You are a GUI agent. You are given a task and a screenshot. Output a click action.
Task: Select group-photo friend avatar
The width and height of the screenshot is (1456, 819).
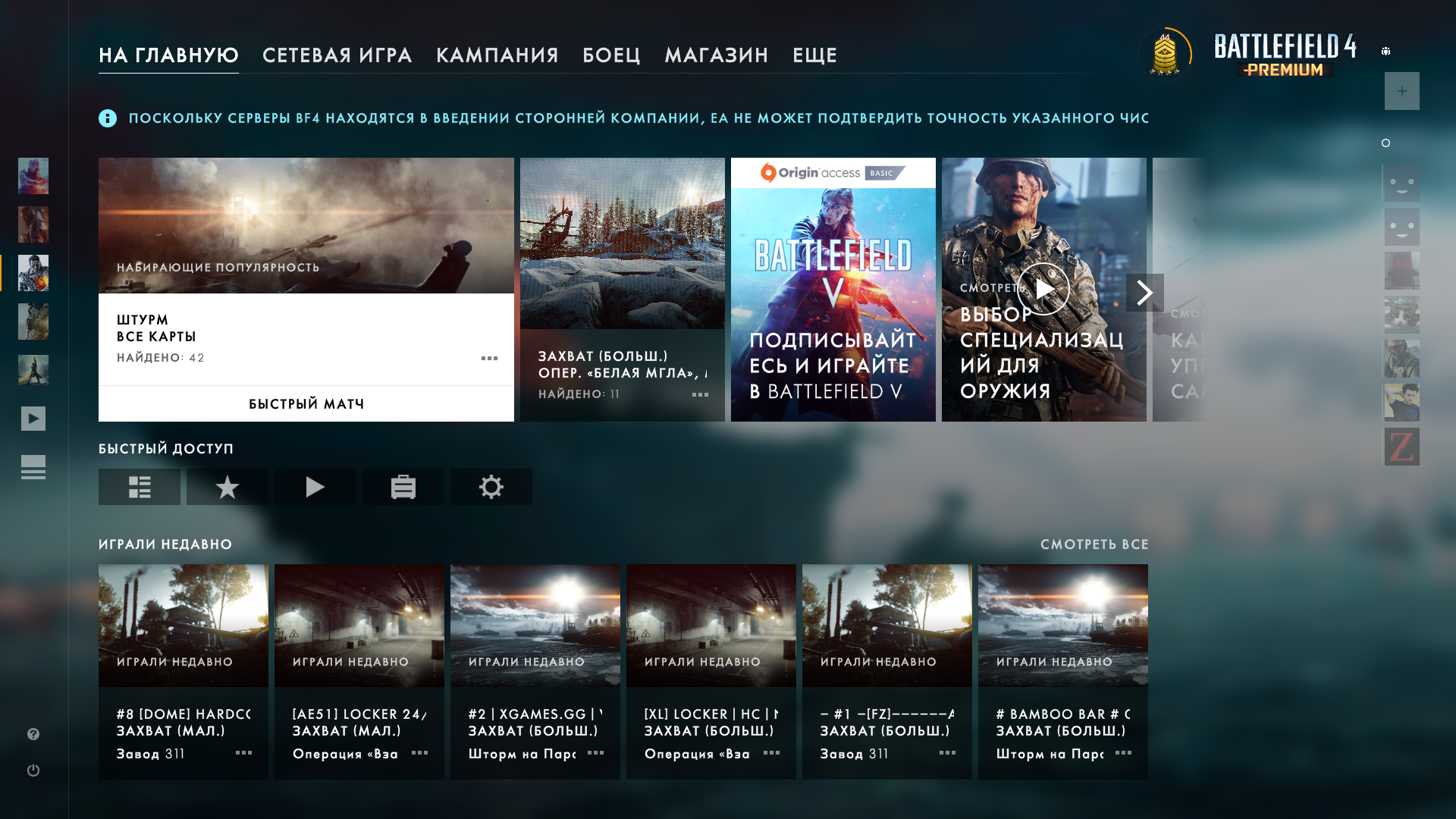tap(1402, 315)
